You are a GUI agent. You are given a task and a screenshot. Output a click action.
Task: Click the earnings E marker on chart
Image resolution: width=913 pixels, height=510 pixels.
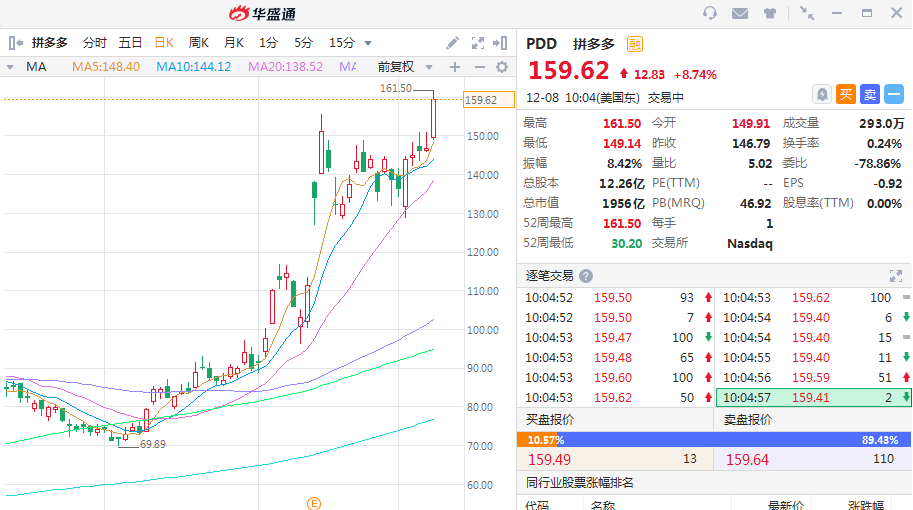click(x=314, y=504)
